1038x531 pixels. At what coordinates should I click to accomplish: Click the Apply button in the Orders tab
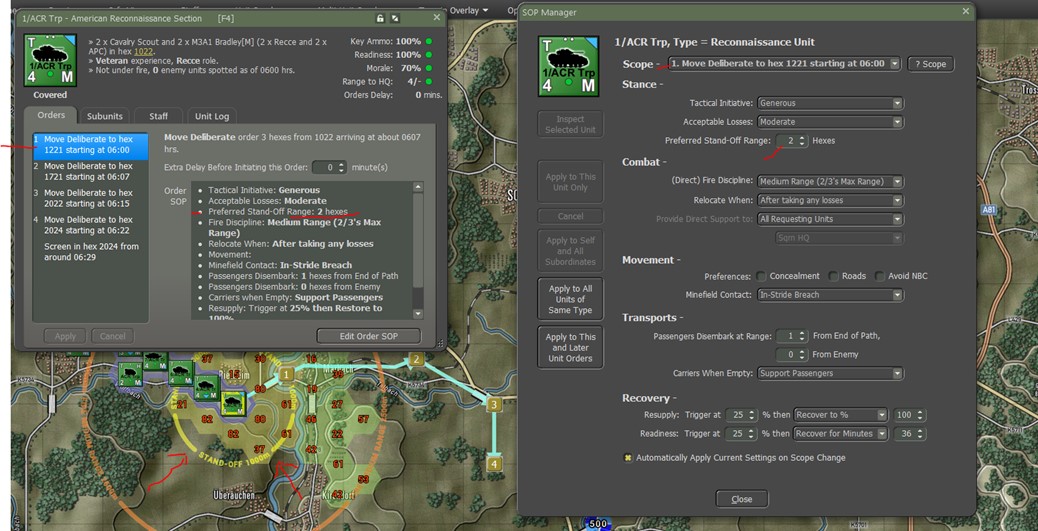65,336
